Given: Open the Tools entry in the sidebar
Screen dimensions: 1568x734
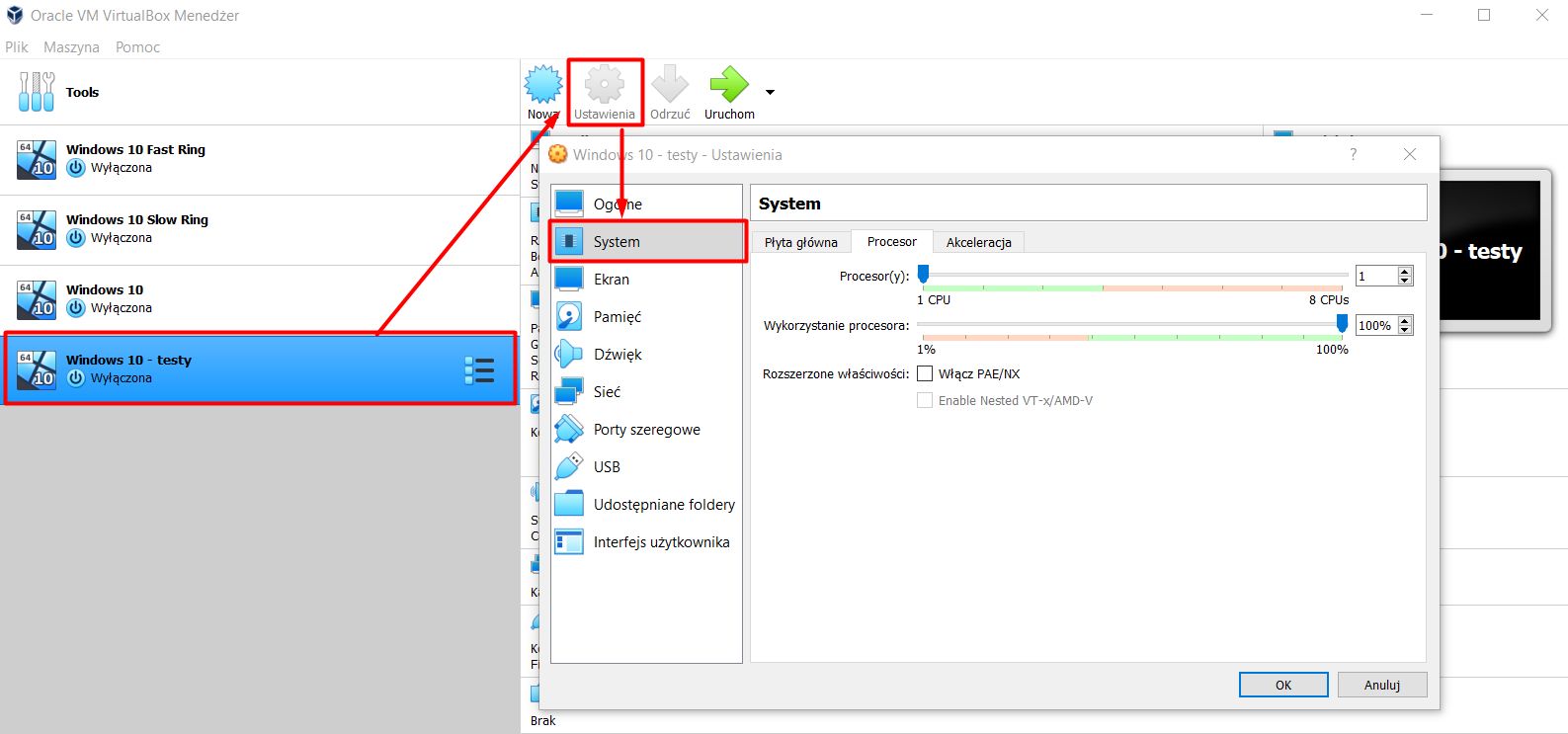Looking at the screenshot, I should tap(260, 92).
